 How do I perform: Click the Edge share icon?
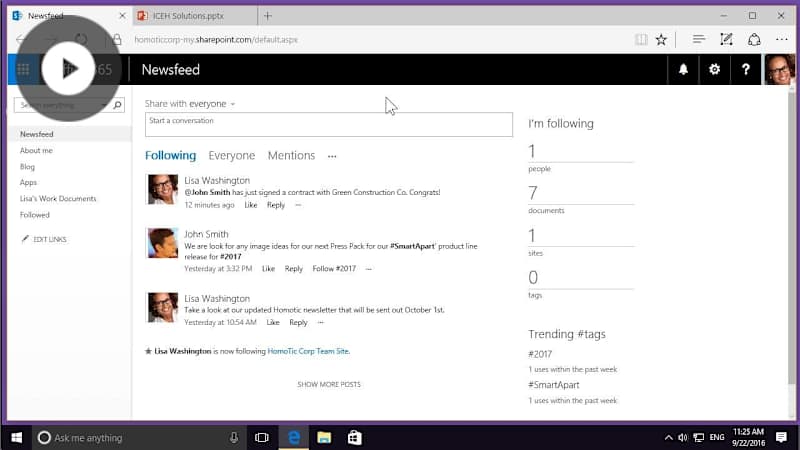click(754, 39)
